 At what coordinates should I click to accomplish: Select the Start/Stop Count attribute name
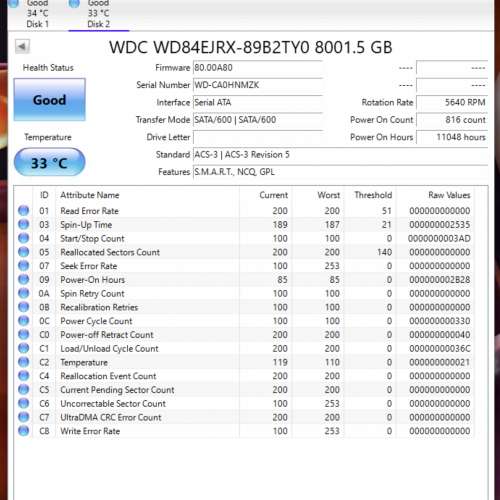click(x=92, y=238)
